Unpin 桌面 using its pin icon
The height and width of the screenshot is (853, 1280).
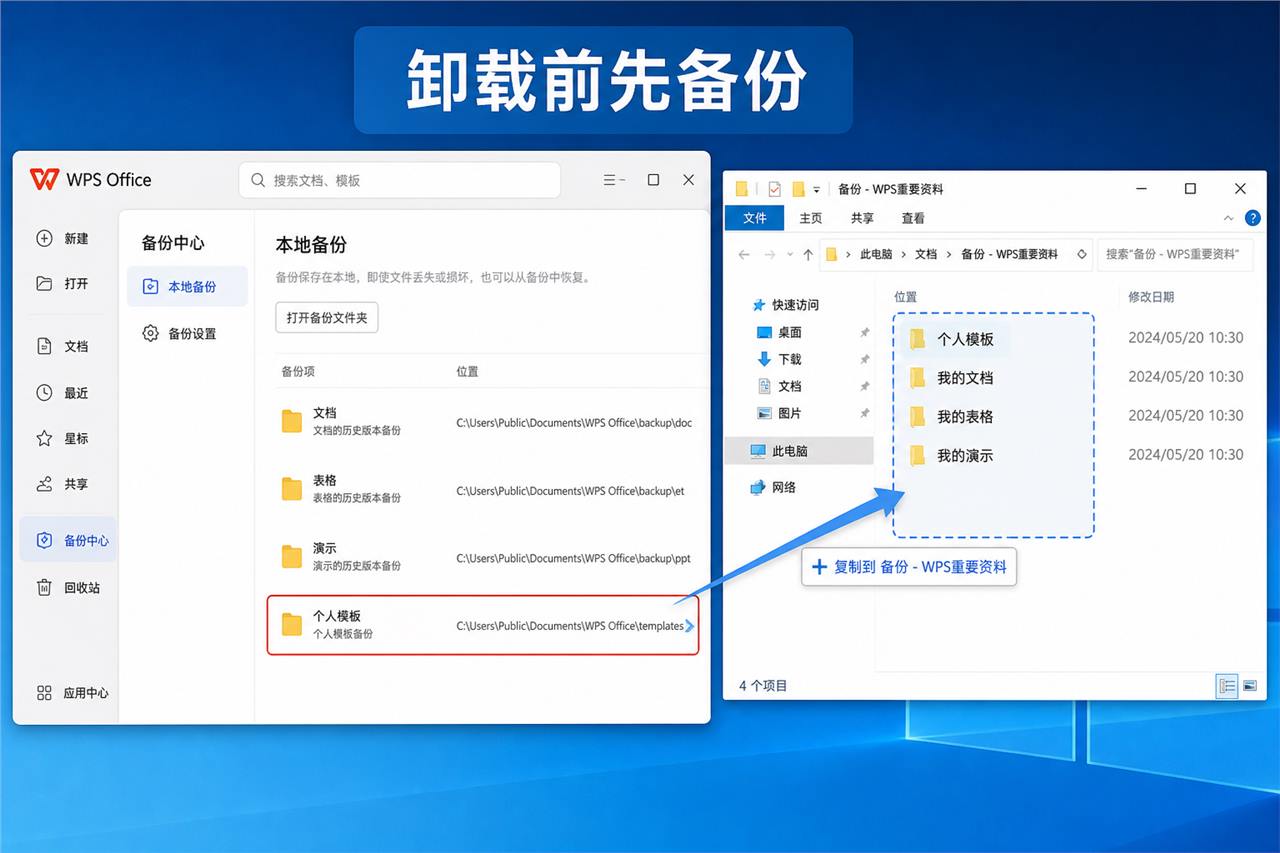tap(865, 332)
